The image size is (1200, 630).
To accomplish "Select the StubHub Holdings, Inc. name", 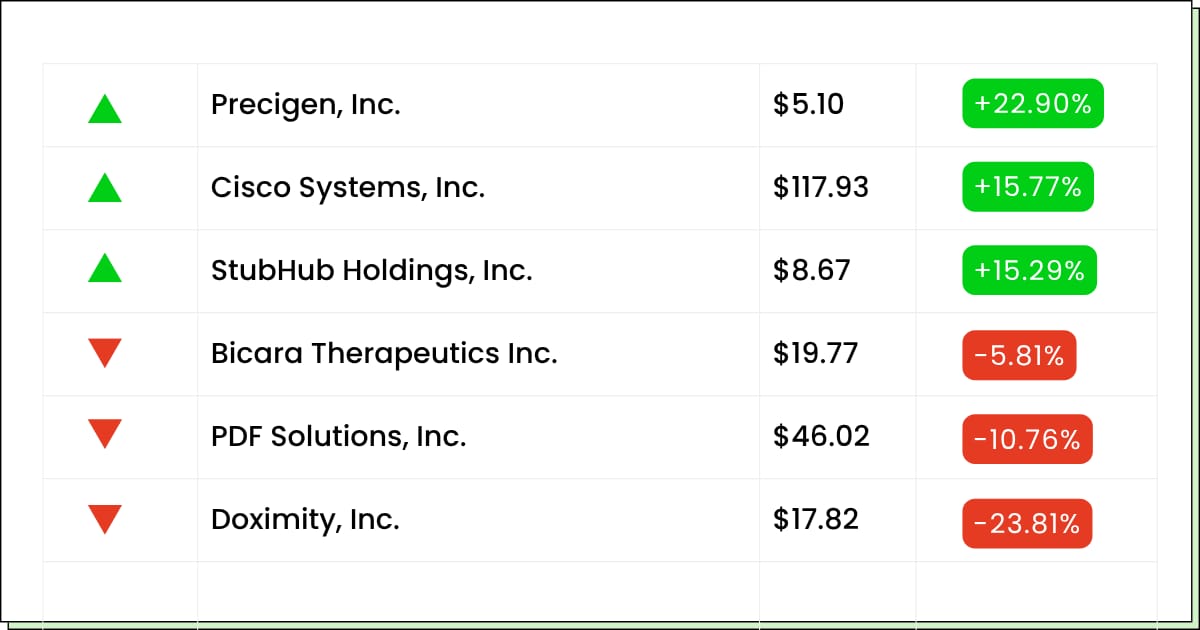I will tap(372, 270).
